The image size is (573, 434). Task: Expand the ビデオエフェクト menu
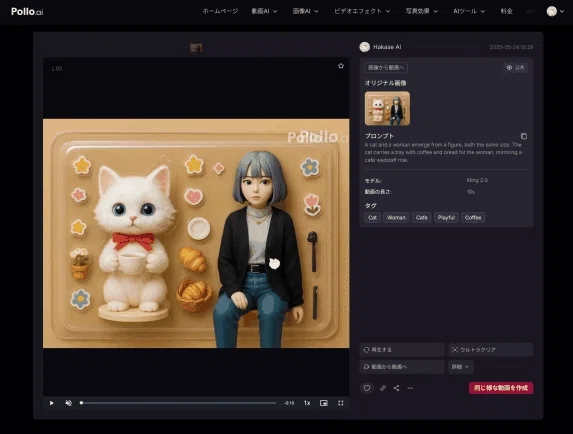362,11
